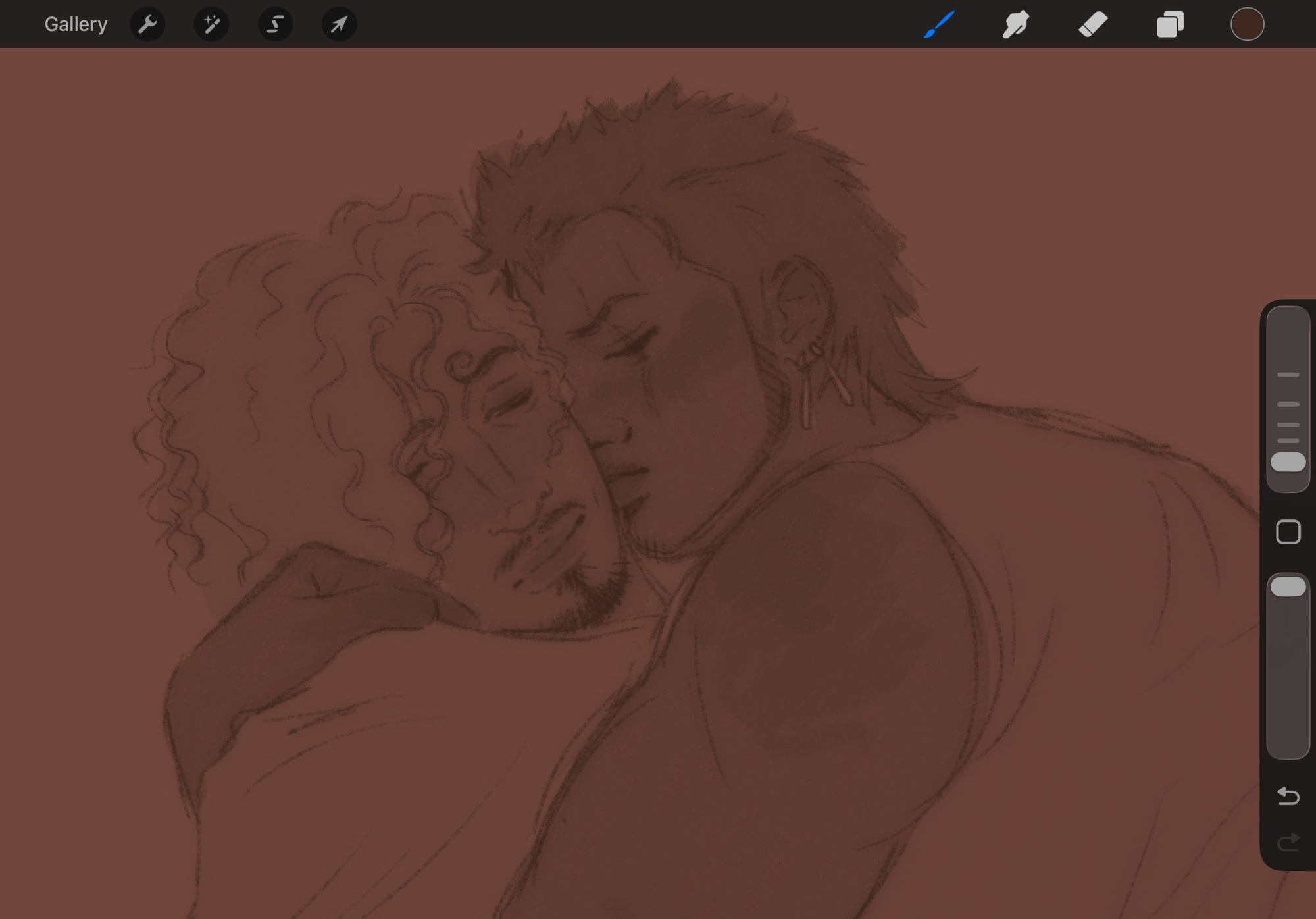The width and height of the screenshot is (1316, 919).
Task: Click the redo arrow
Action: coord(1288,842)
